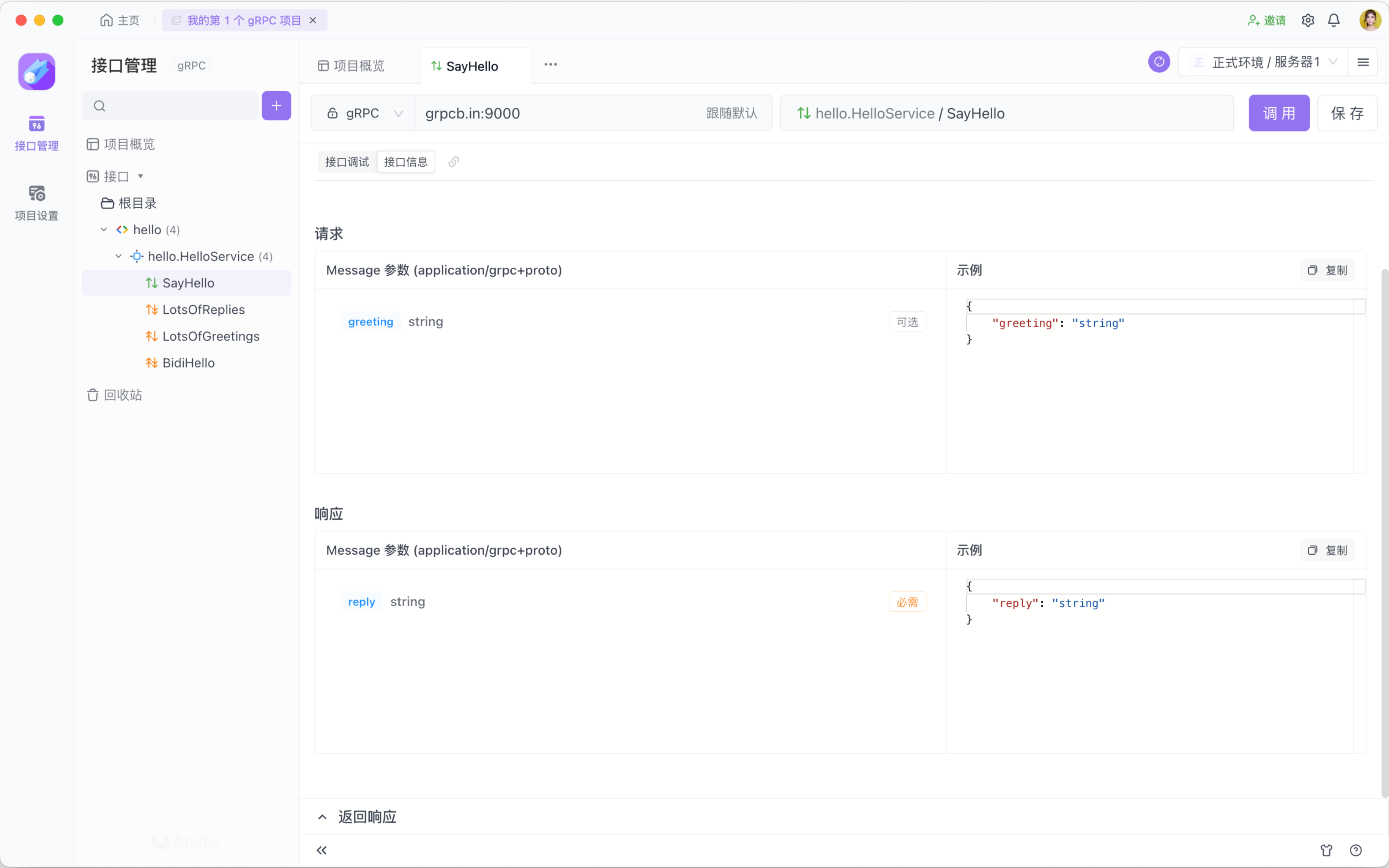The width and height of the screenshot is (1389, 868).
Task: Collapse the hello.HelloService tree node
Action: click(x=118, y=256)
